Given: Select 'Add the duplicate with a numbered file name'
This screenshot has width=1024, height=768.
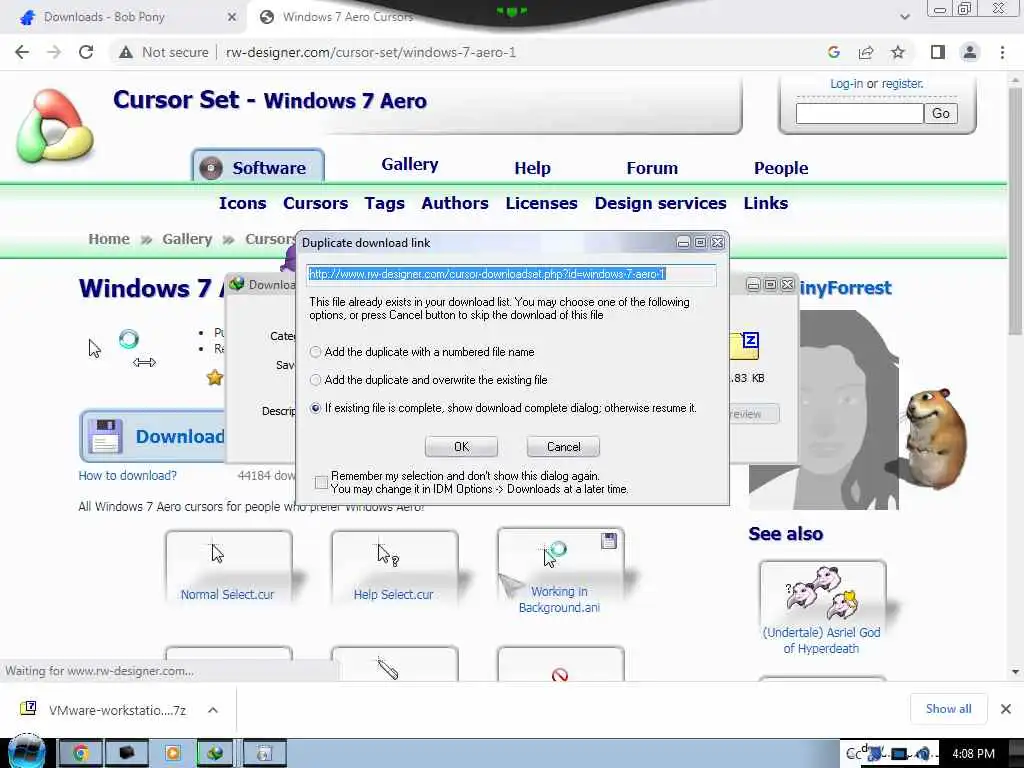Looking at the screenshot, I should coord(315,352).
